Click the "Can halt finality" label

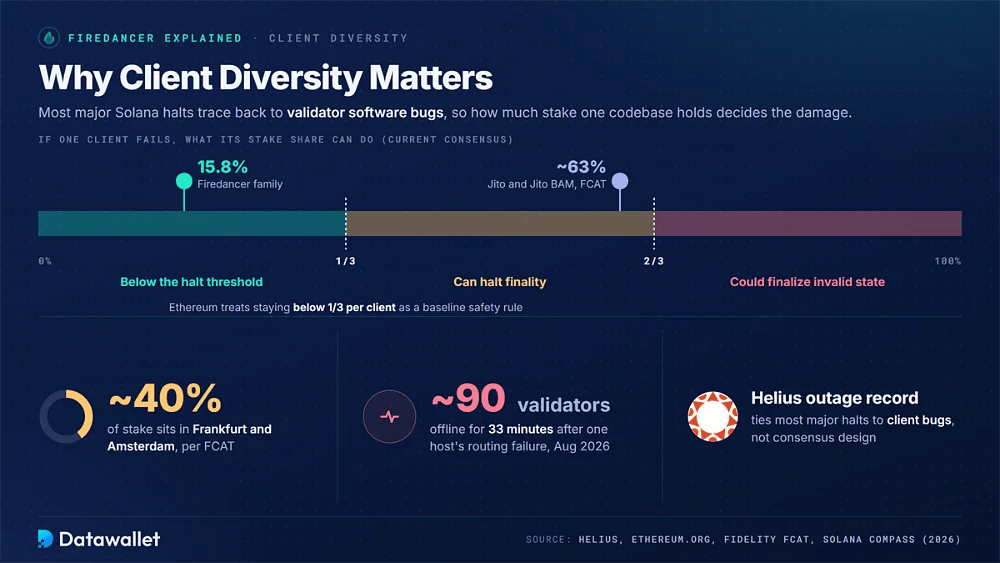[500, 282]
